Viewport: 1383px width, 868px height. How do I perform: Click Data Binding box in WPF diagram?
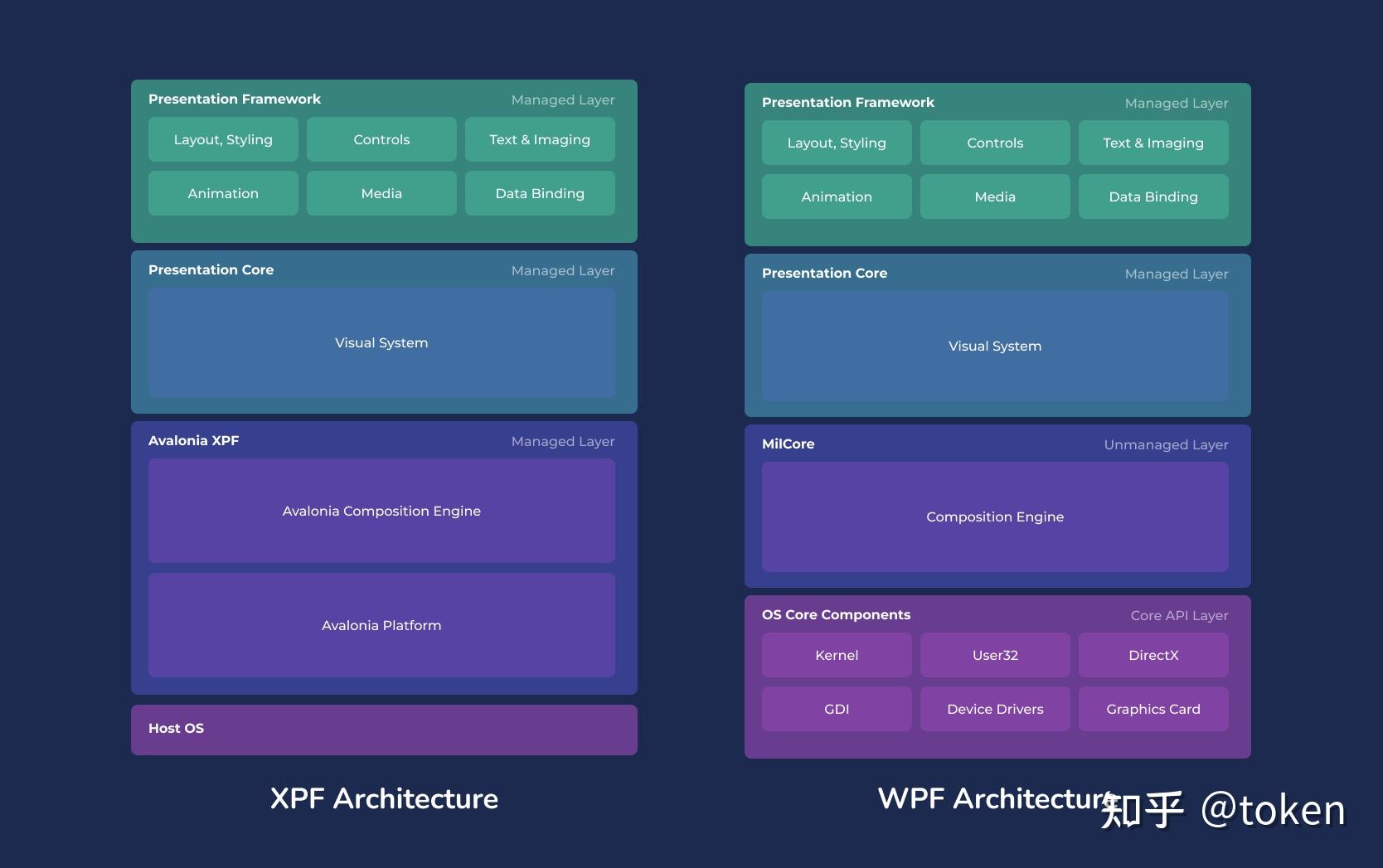pyautogui.click(x=1153, y=196)
